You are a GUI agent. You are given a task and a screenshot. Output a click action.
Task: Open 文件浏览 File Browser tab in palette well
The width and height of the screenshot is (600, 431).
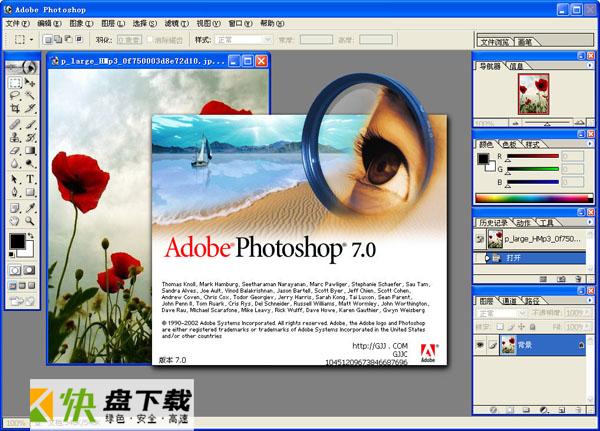coord(494,42)
